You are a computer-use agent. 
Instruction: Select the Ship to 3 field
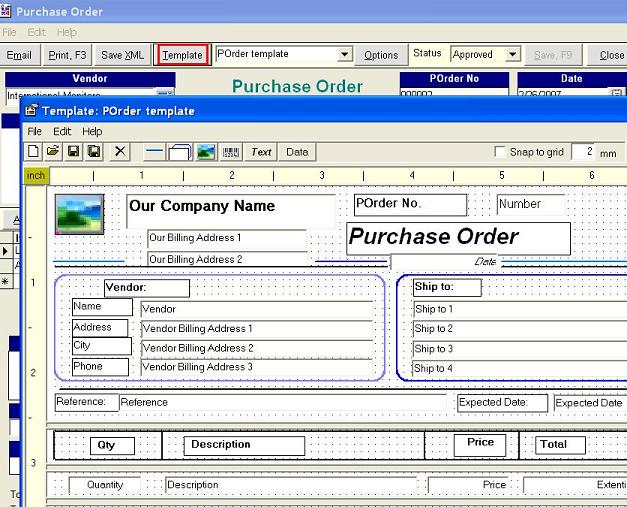(x=520, y=349)
